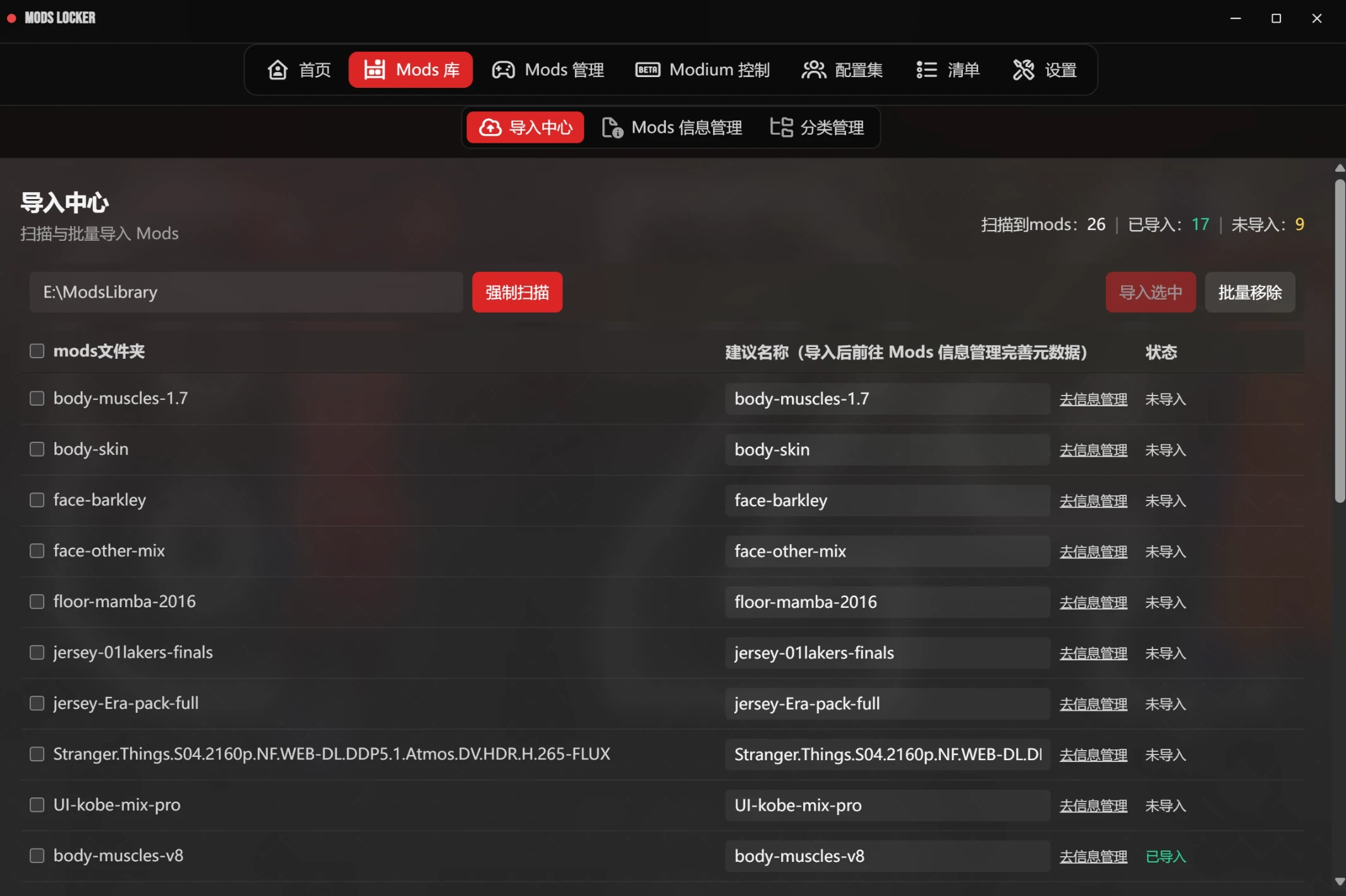Image resolution: width=1346 pixels, height=896 pixels.
Task: Switch to the Mods 库 tab
Action: [x=411, y=70]
